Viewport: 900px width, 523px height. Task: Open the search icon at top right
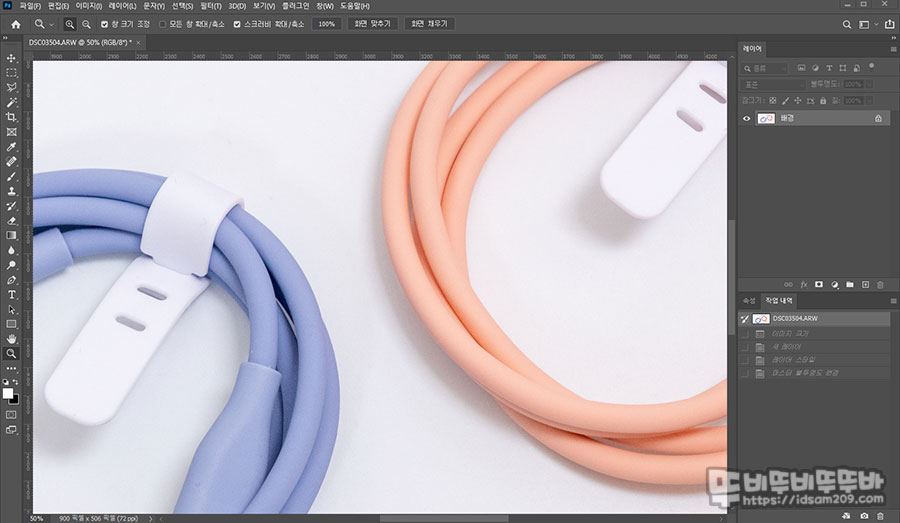(x=847, y=24)
